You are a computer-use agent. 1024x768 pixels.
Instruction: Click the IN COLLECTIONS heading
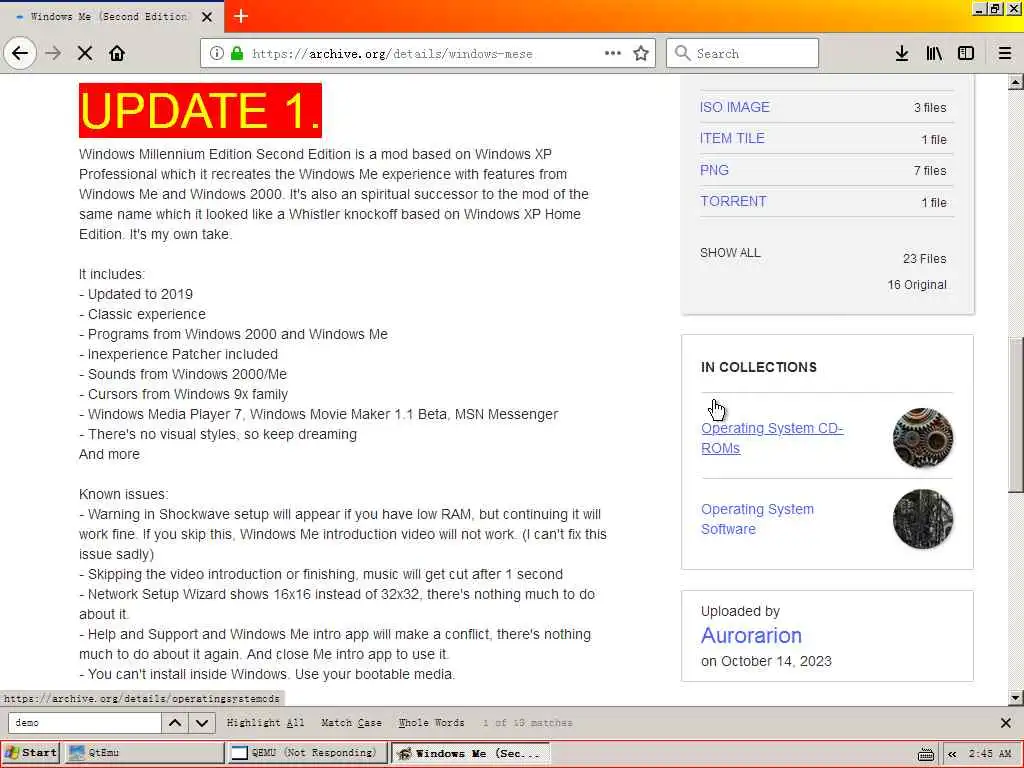[759, 367]
